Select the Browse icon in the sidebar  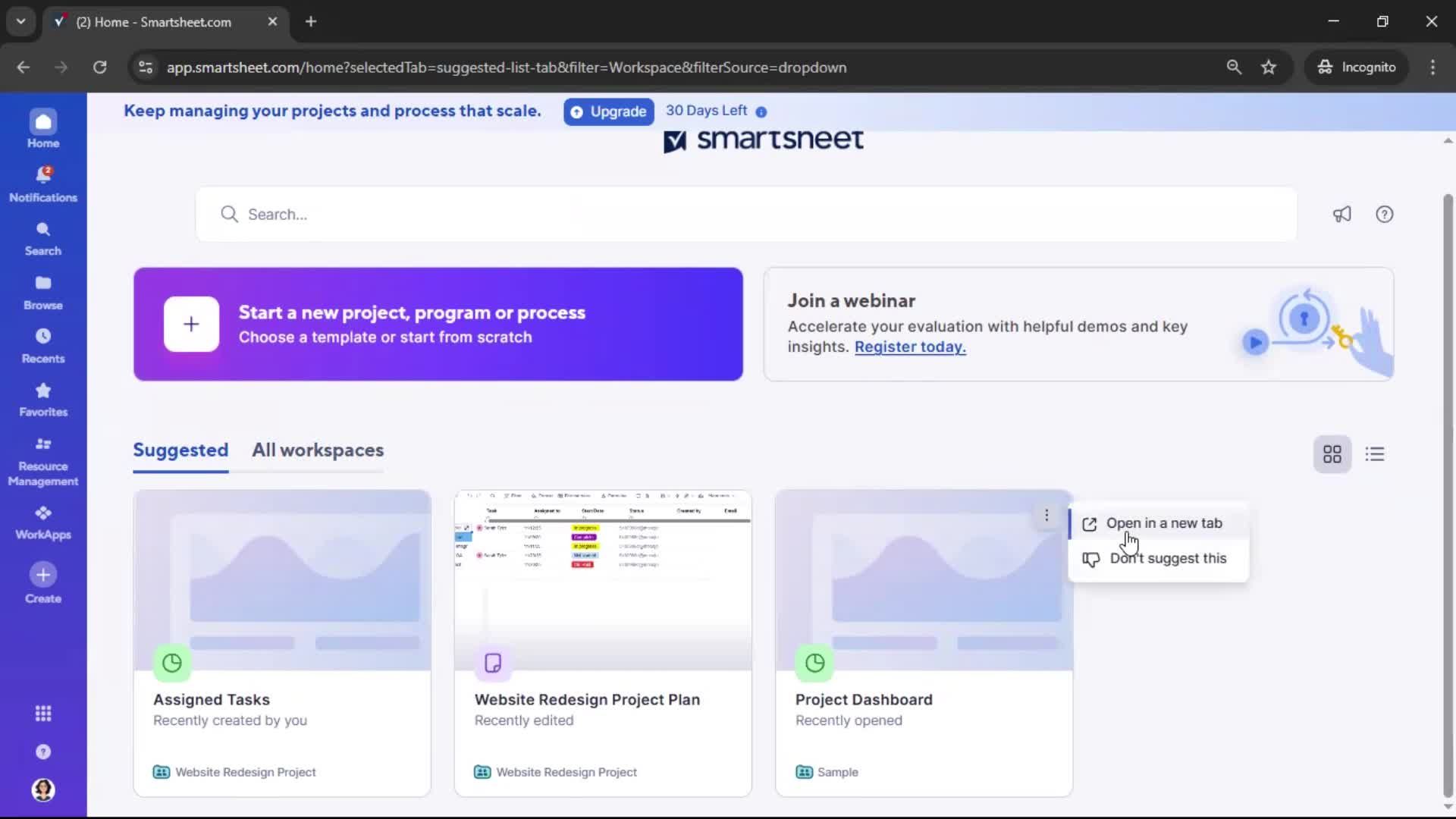click(43, 290)
